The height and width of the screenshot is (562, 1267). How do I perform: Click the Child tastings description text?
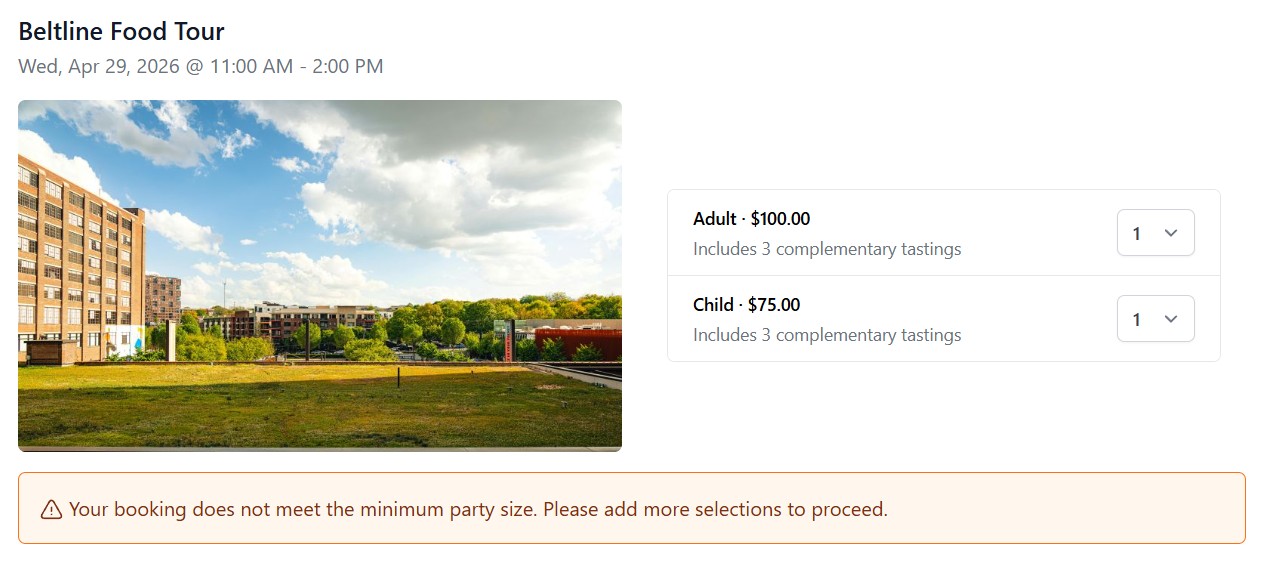[x=827, y=335]
